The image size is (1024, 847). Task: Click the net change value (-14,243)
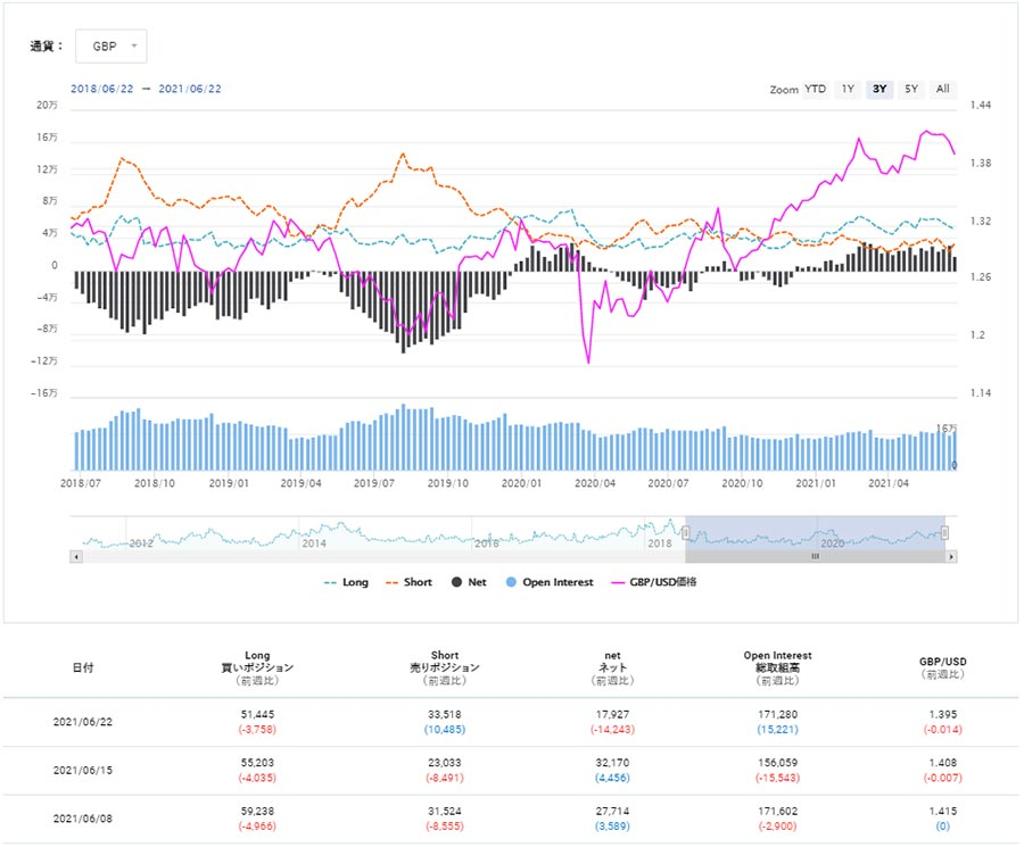click(x=613, y=729)
